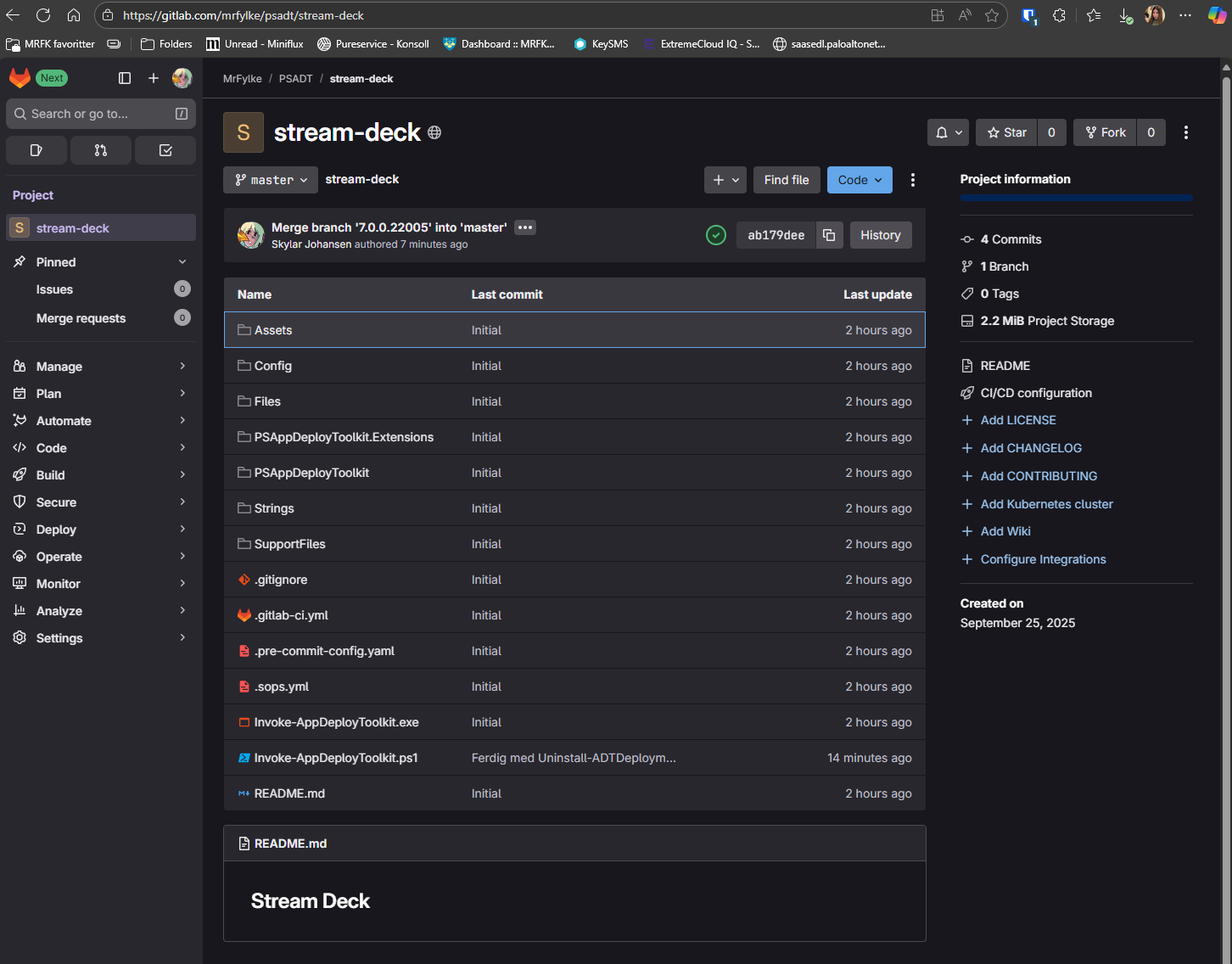1232x964 pixels.
Task: Expand the Pinned section chevron
Action: (182, 262)
